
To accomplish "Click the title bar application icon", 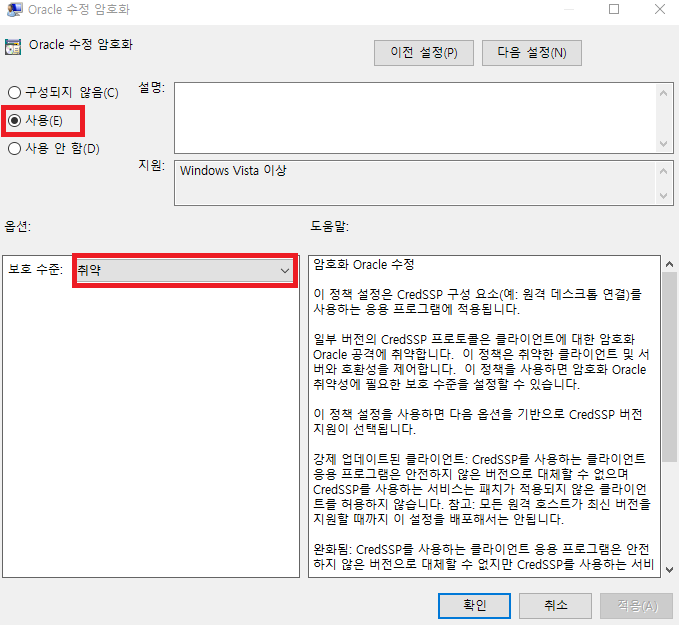I will [15, 9].
